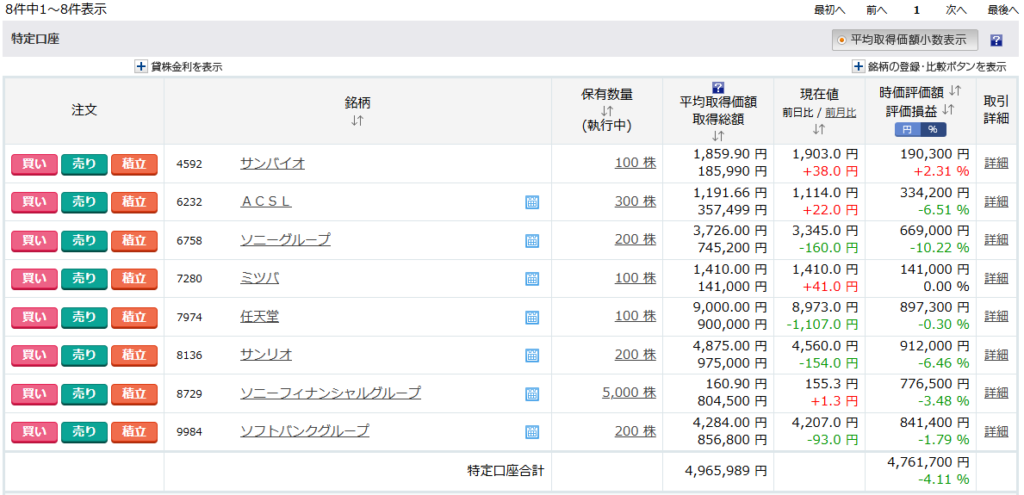Sort by 時価評価額 using its sort arrows
1024x495 pixels.
click(955, 91)
